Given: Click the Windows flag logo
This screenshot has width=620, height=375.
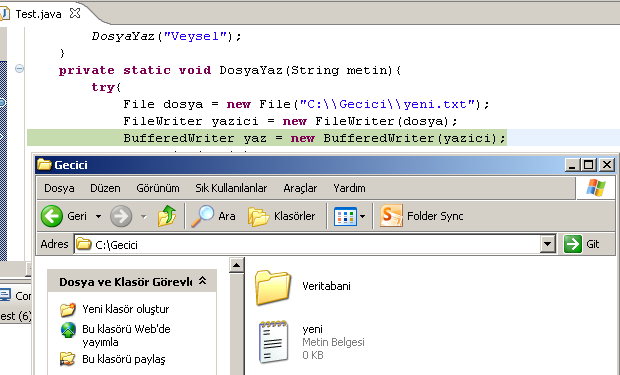Looking at the screenshot, I should tap(595, 188).
